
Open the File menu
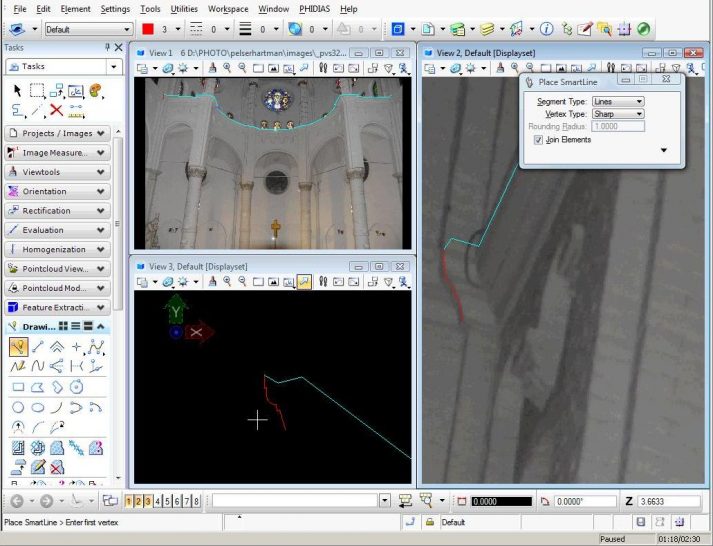(x=20, y=9)
